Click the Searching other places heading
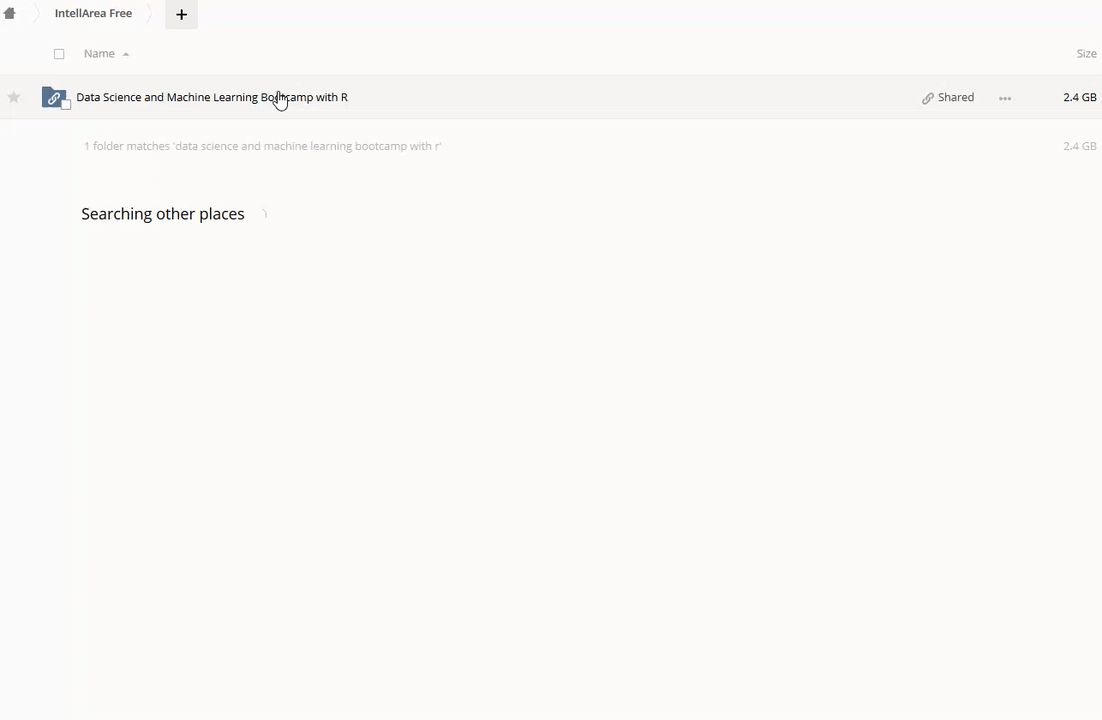 (x=163, y=214)
